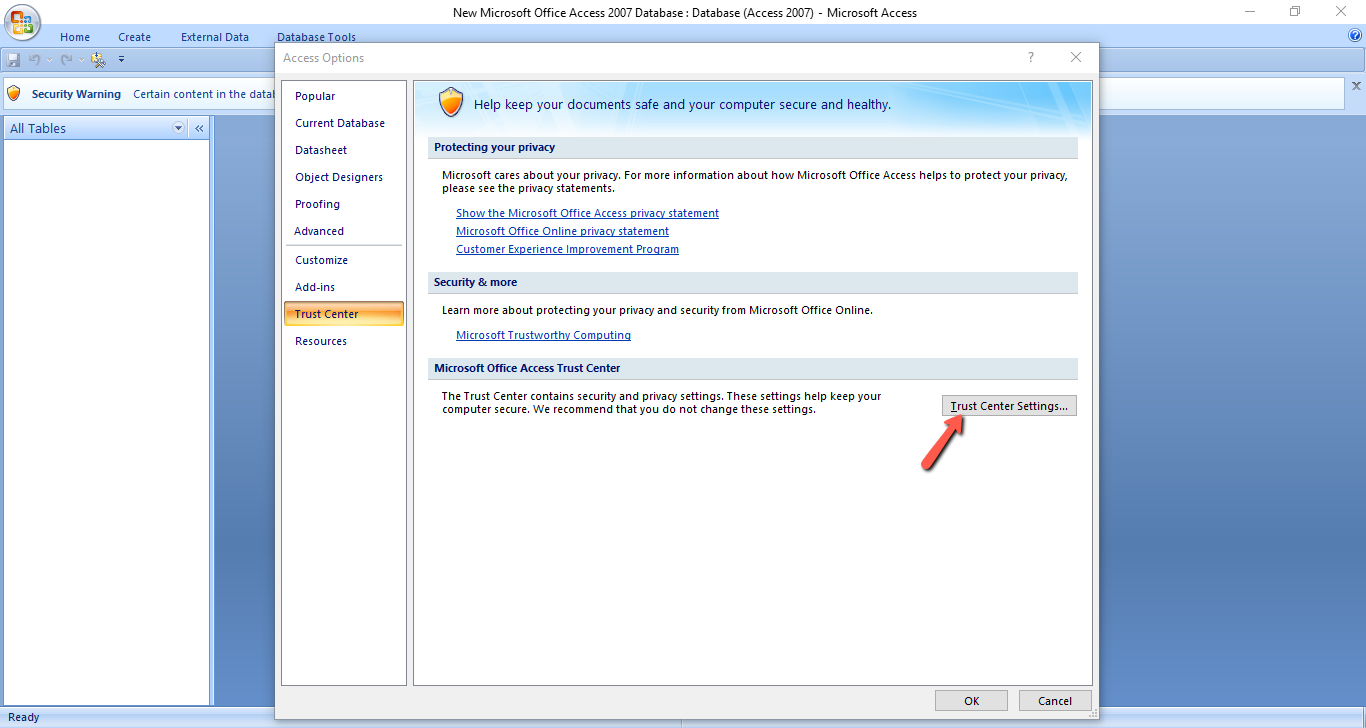The height and width of the screenshot is (728, 1366).
Task: Select the Proofing options category
Action: click(x=317, y=204)
